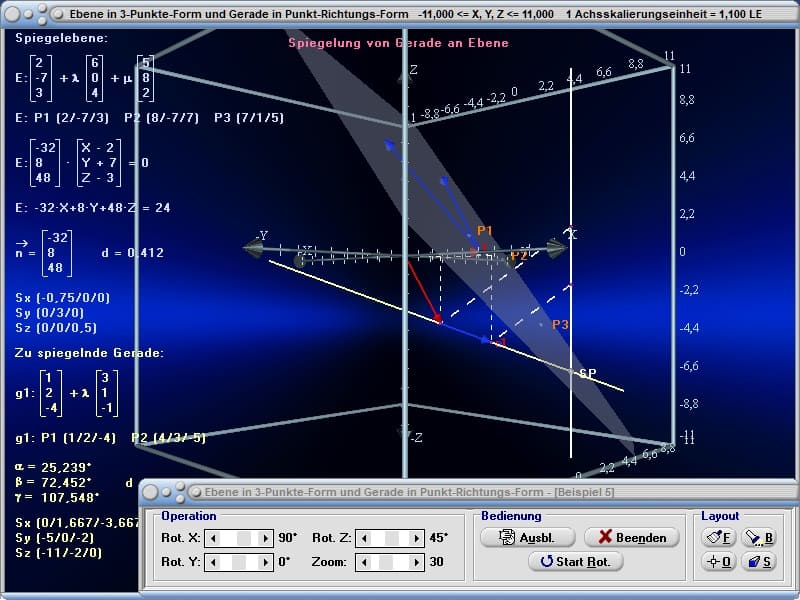Click the 'Sz (0/0/0,5)' intercept text
This screenshot has height=600, width=800.
[x=56, y=328]
